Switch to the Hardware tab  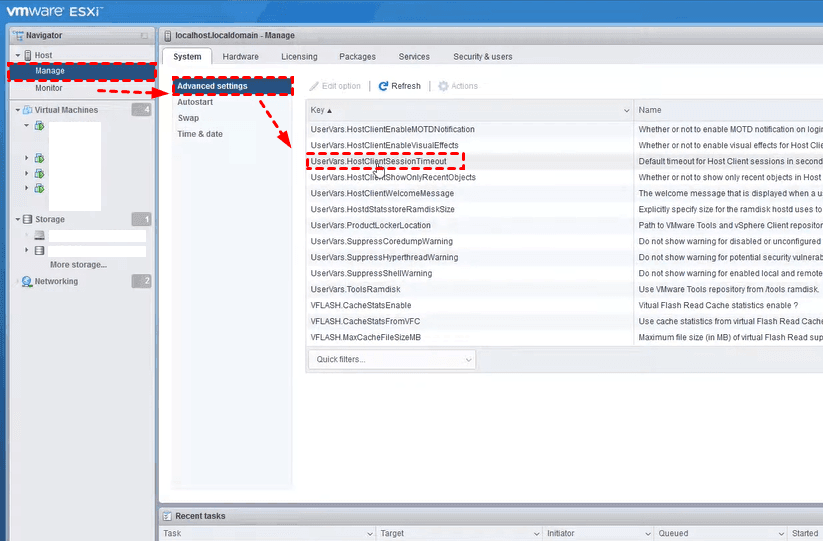pos(240,57)
